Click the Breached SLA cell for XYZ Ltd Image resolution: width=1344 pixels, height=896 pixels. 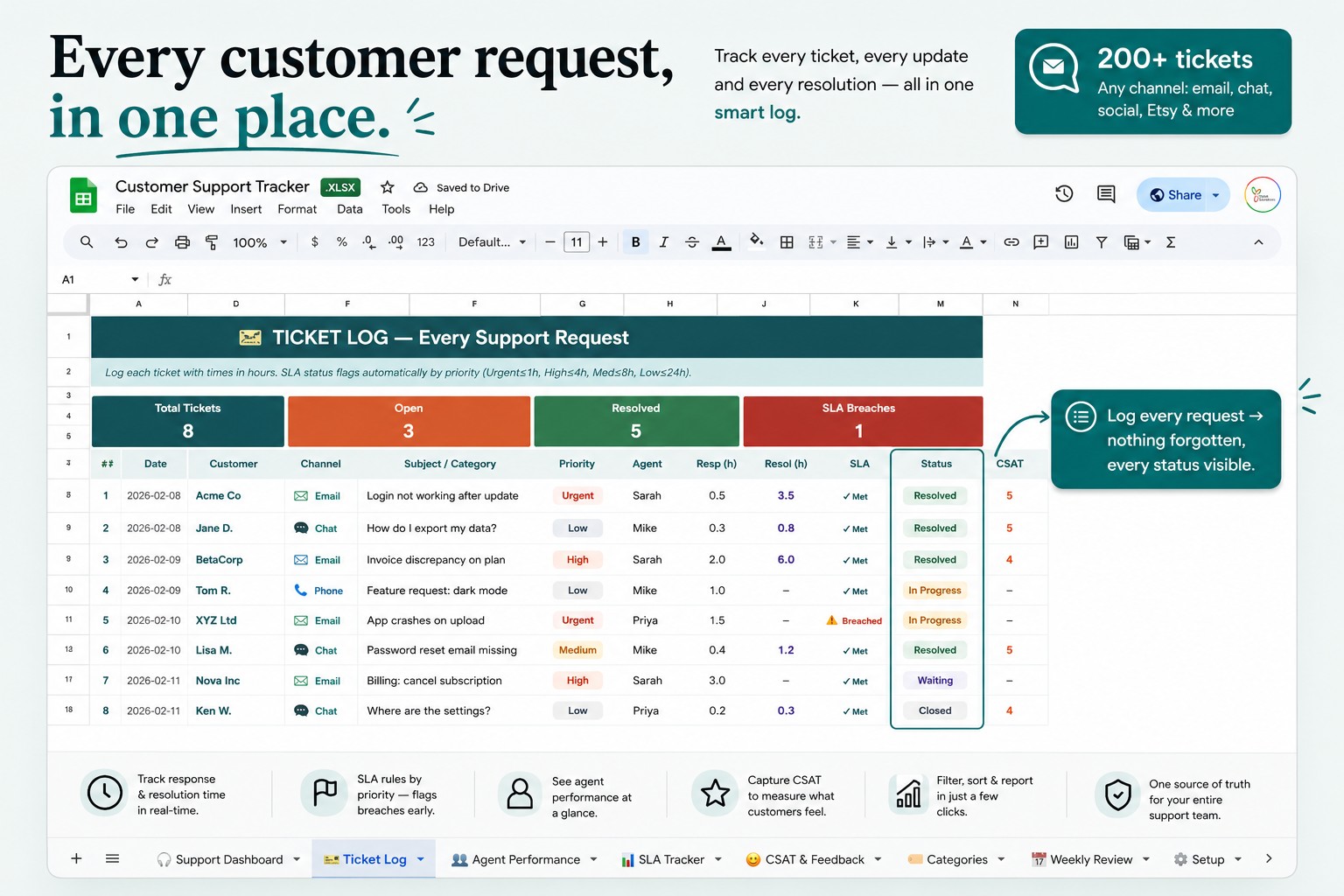854,620
